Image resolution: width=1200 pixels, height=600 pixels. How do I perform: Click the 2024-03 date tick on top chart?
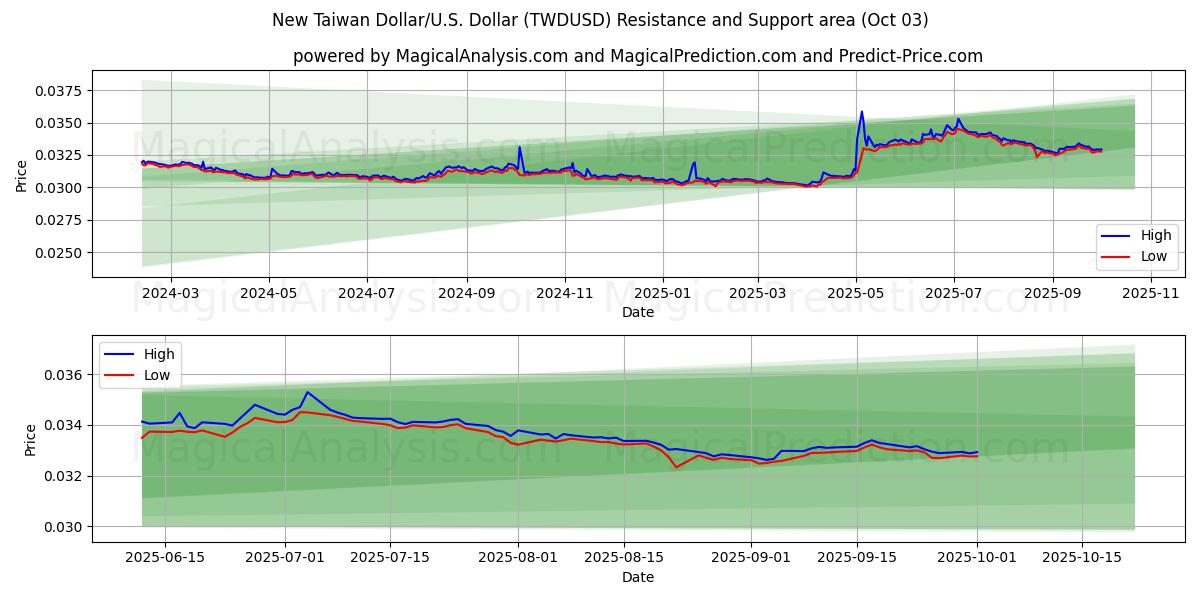(170, 293)
